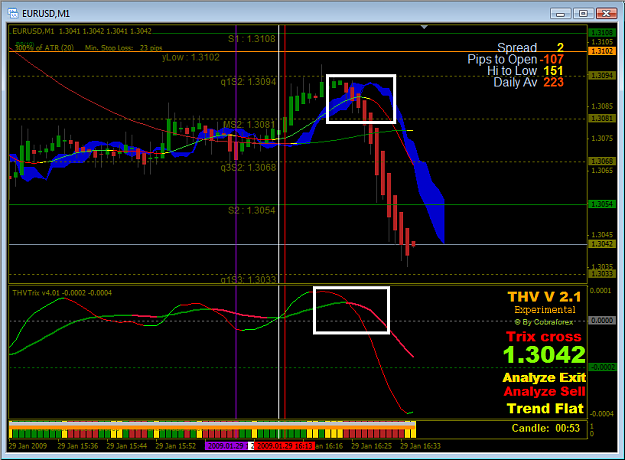Screen dimensions: 625x460
Task: Click the 1.3054 green price axis tag
Action: pyautogui.click(x=601, y=204)
